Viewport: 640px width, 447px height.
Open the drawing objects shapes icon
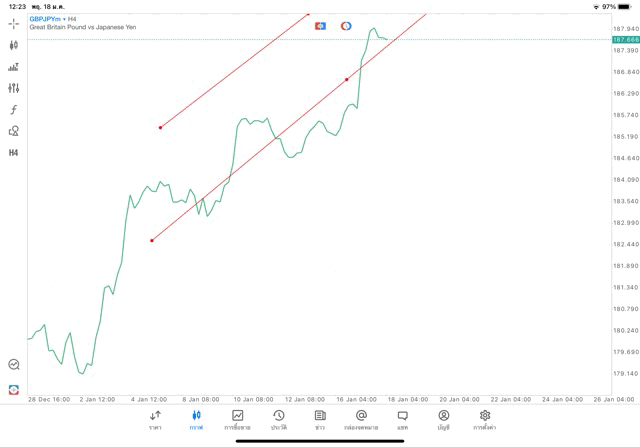pyautogui.click(x=14, y=131)
